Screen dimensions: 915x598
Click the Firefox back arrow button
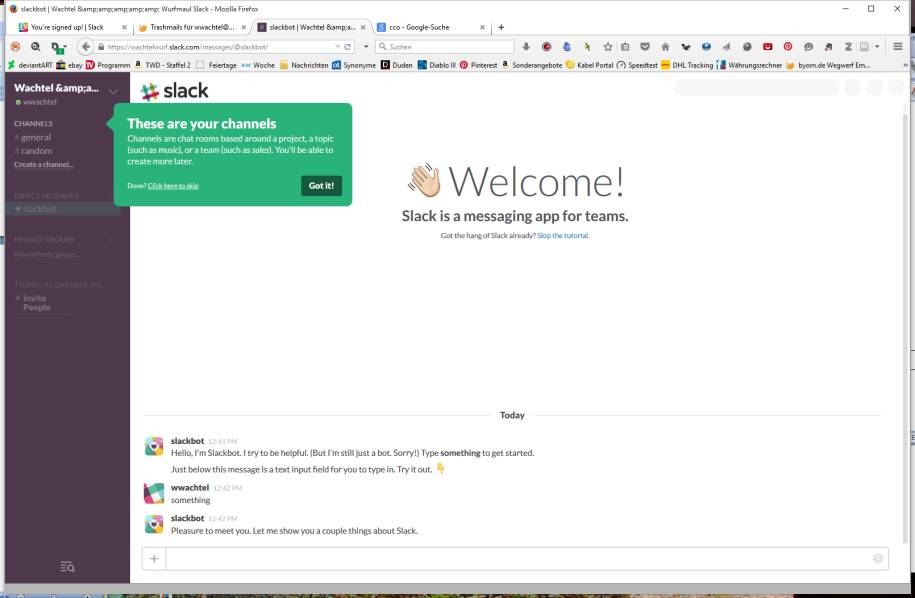(86, 47)
